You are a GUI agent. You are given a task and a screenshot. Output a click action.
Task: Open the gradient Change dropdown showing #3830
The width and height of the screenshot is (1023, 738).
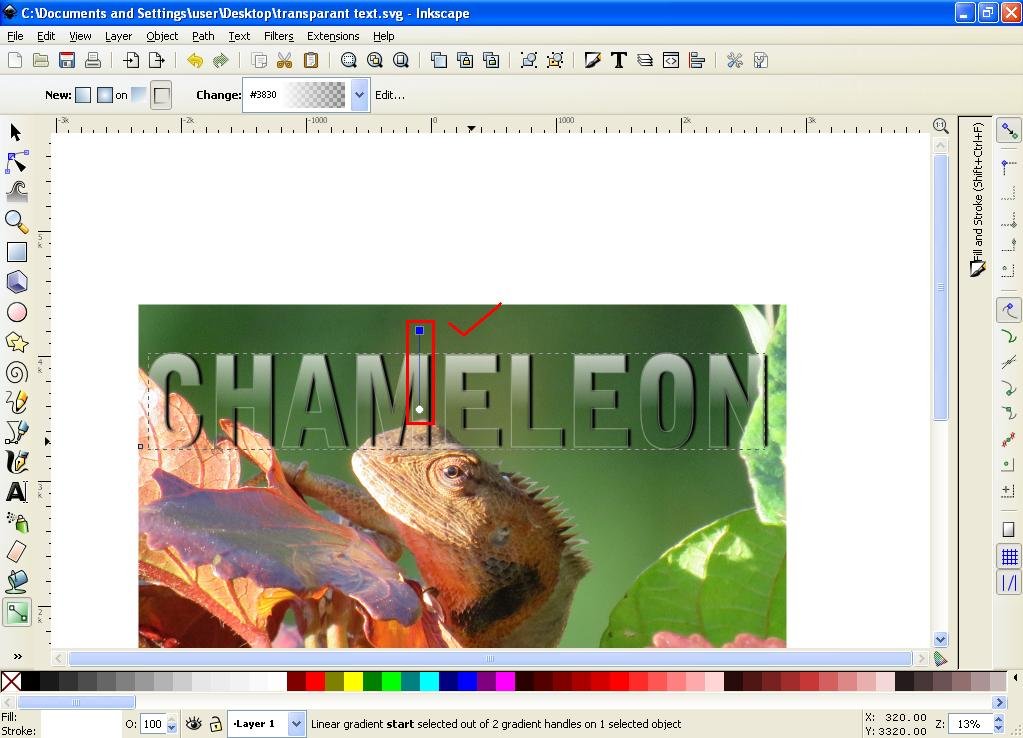358,95
